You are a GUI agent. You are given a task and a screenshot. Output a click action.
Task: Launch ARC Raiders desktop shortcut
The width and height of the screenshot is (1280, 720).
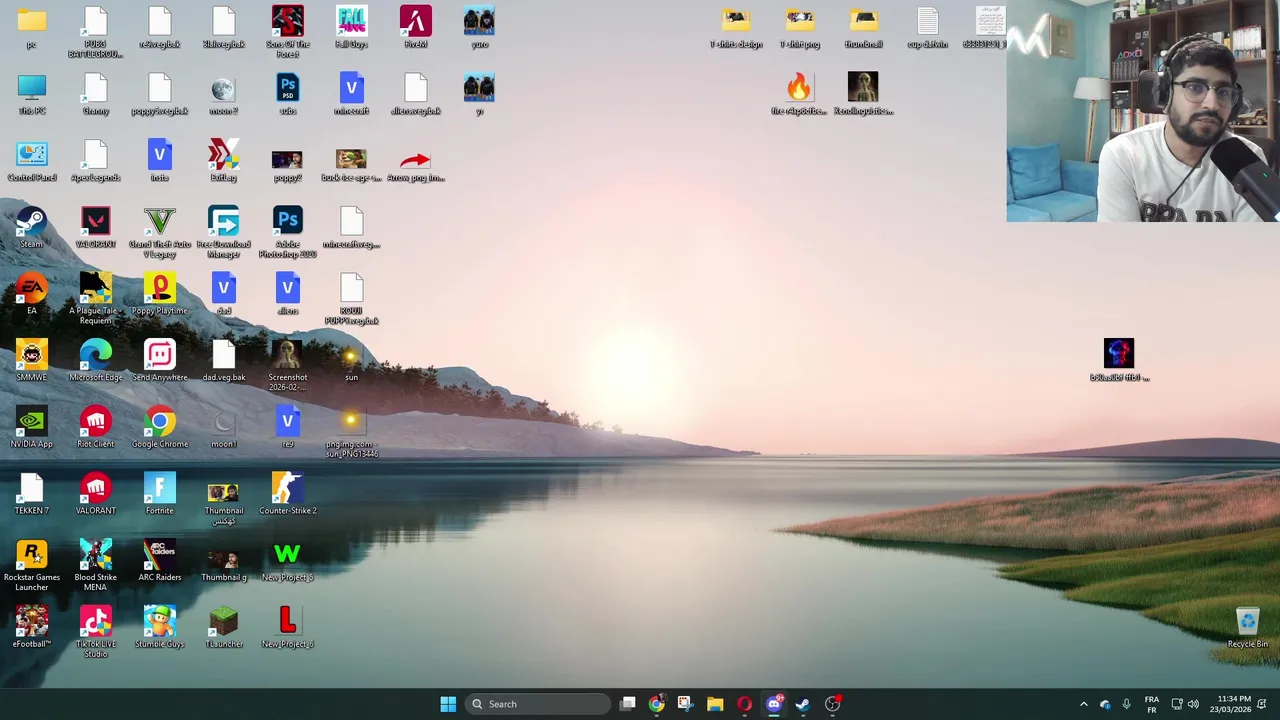[x=160, y=561]
